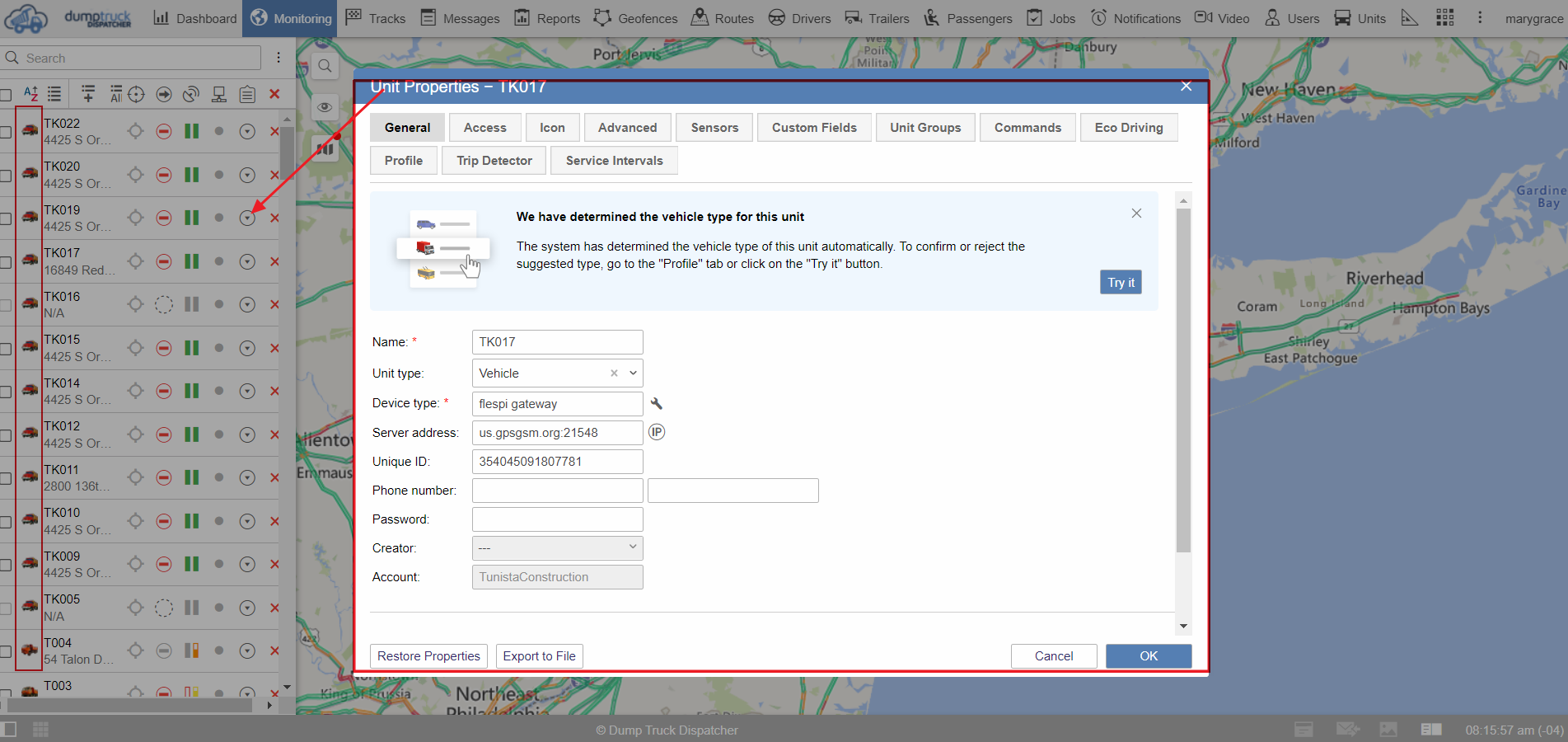1568x742 pixels.
Task: Dismiss the vehicle type suggestion banner
Action: [x=1136, y=214]
